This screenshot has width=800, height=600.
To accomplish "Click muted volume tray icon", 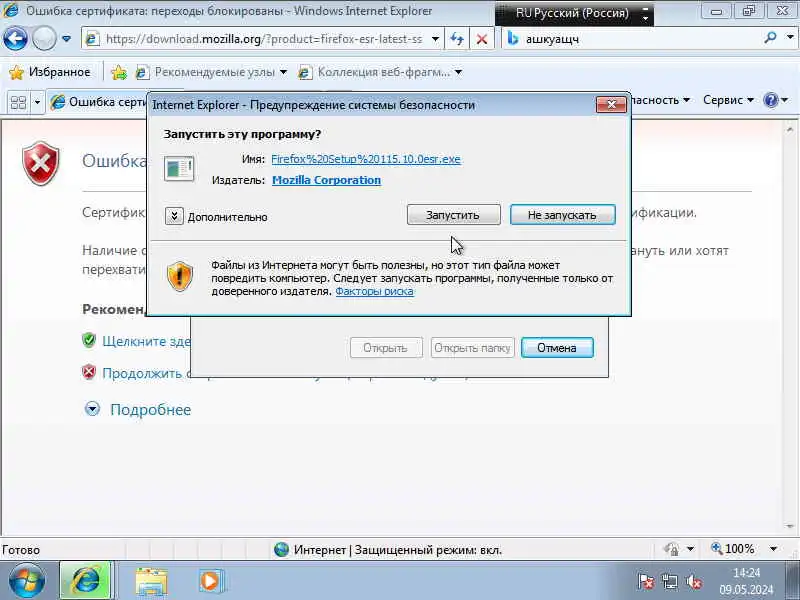I will point(694,582).
